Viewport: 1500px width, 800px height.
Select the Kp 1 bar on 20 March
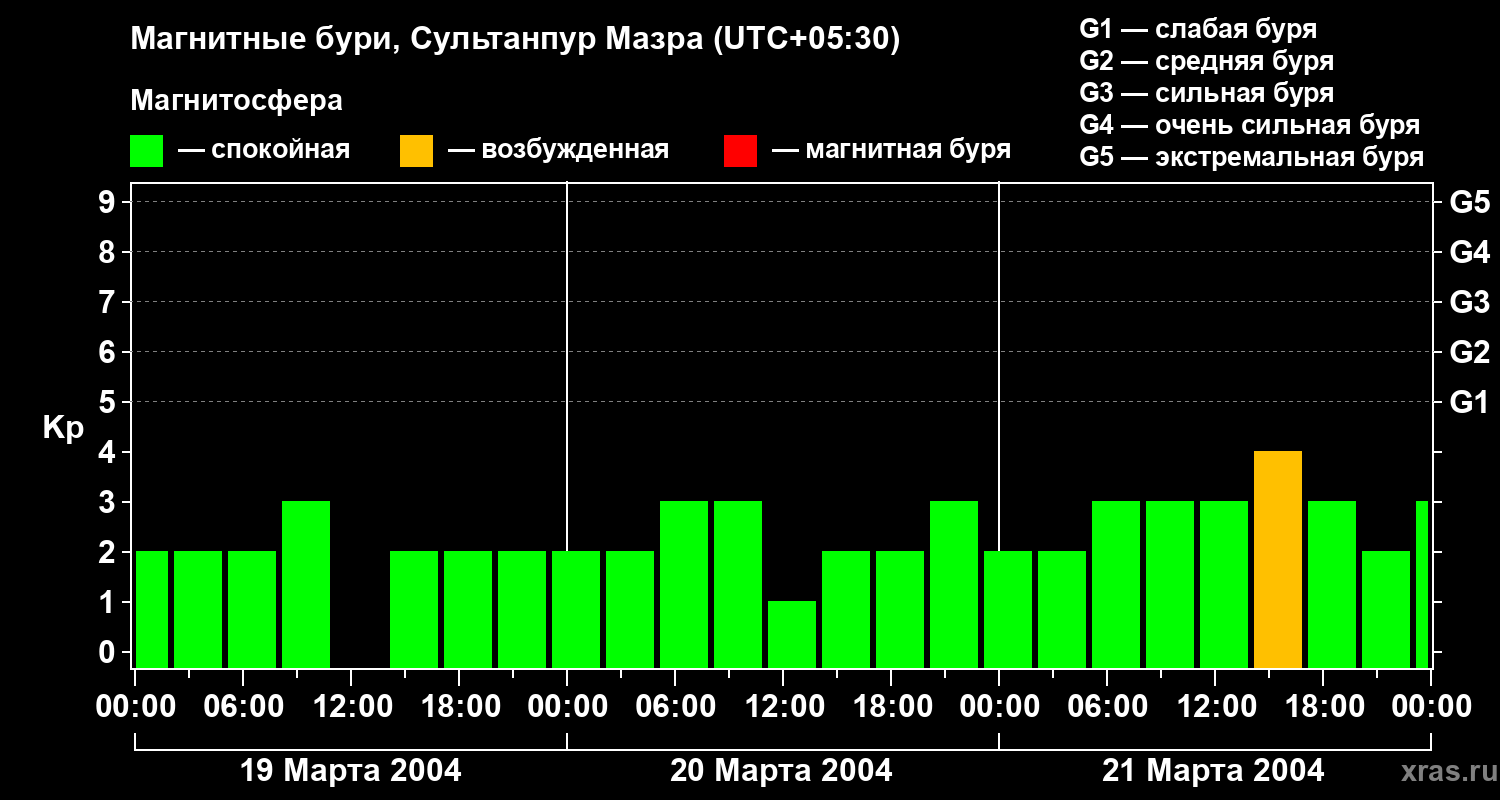pos(792,635)
